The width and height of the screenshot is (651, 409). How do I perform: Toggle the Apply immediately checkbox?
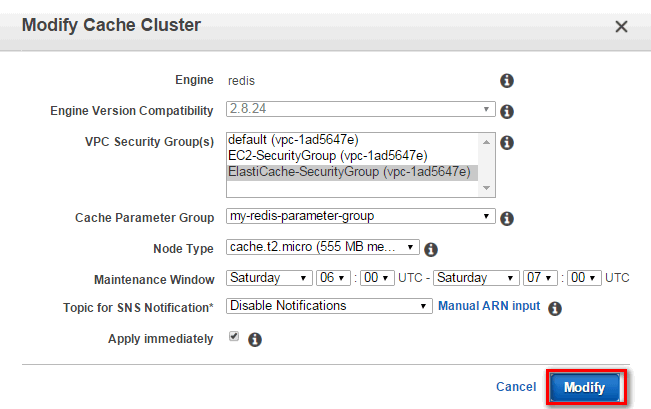point(234,336)
